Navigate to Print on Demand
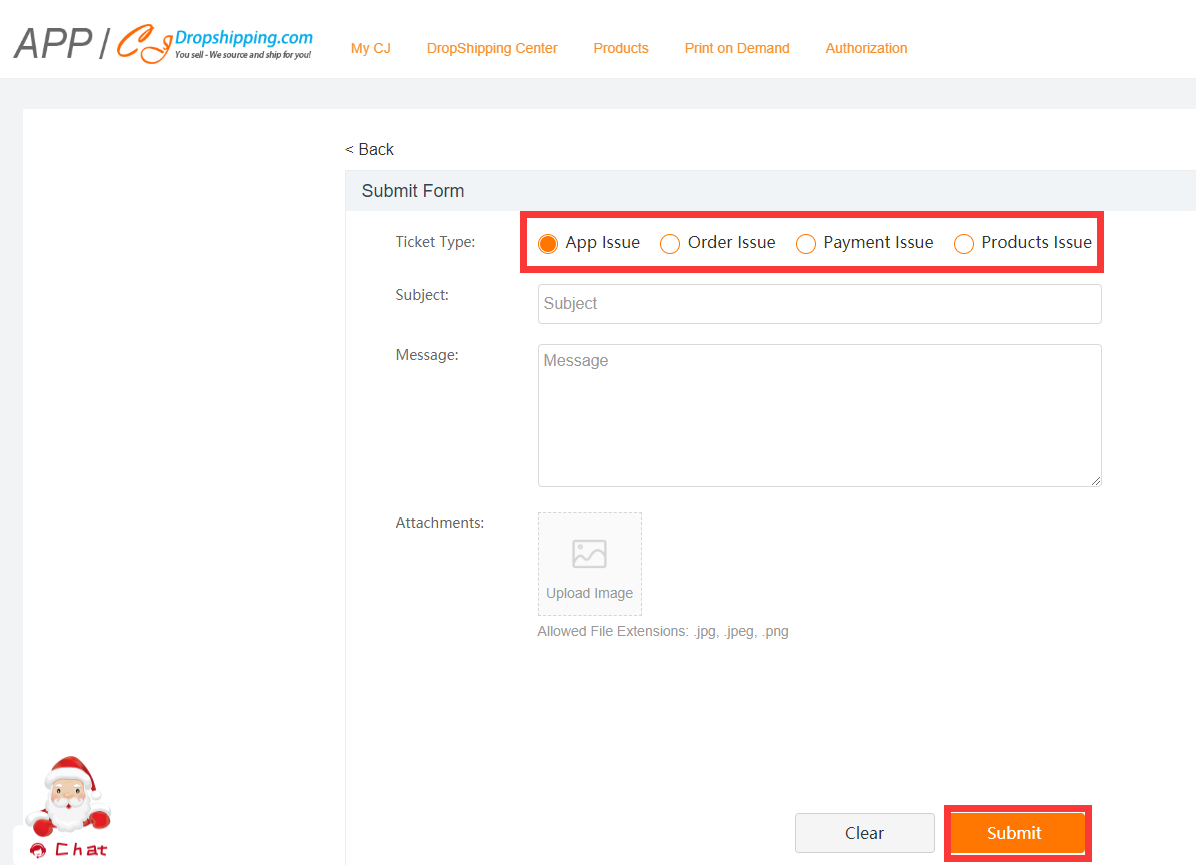Image resolution: width=1196 pixels, height=865 pixels. 737,48
